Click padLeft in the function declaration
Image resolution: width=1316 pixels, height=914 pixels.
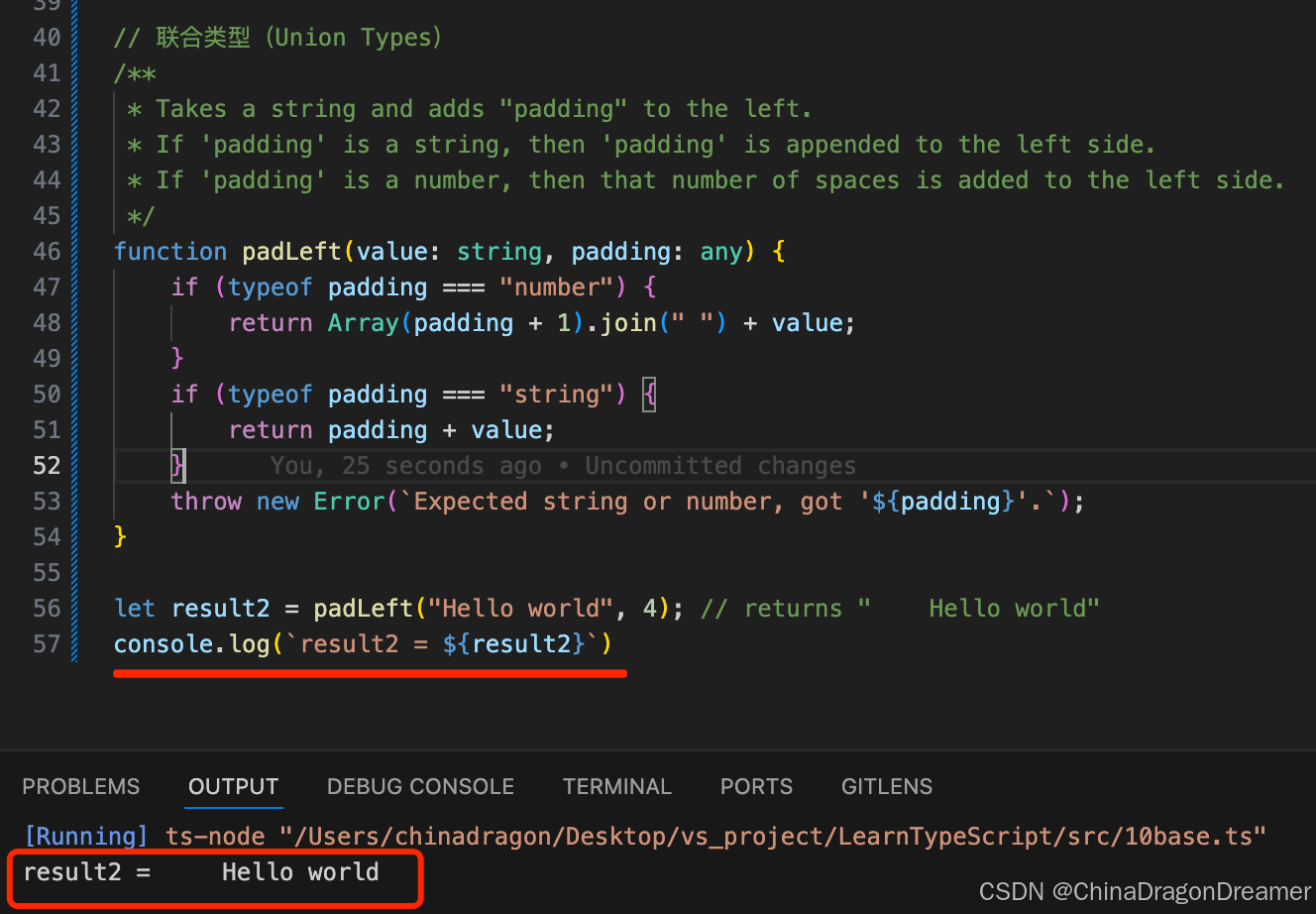click(292, 252)
